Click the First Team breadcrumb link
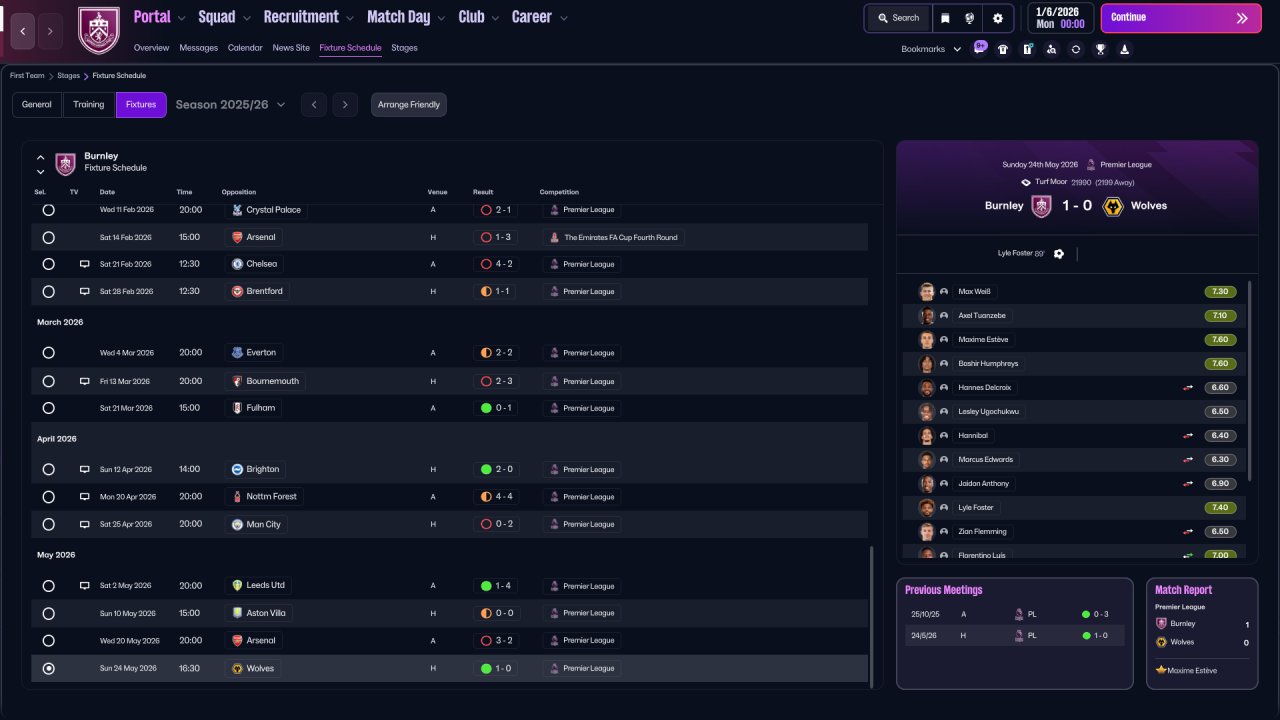This screenshot has width=1280, height=720. click(29, 76)
